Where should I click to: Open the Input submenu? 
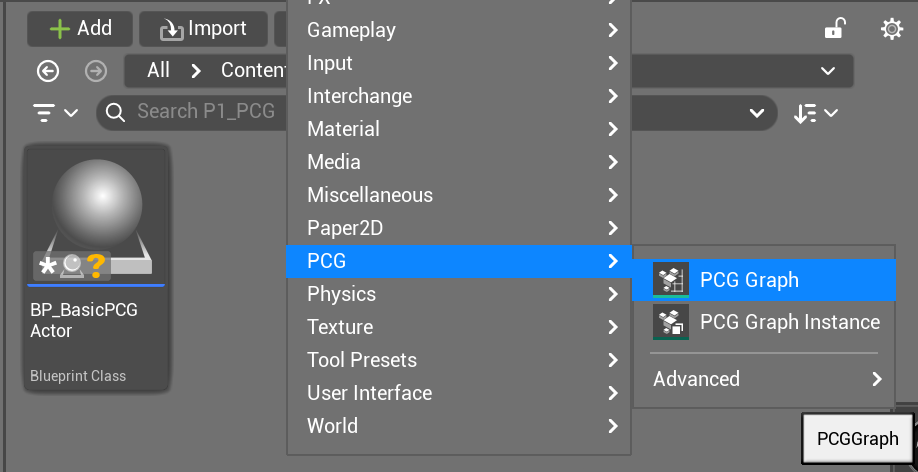tap(458, 63)
